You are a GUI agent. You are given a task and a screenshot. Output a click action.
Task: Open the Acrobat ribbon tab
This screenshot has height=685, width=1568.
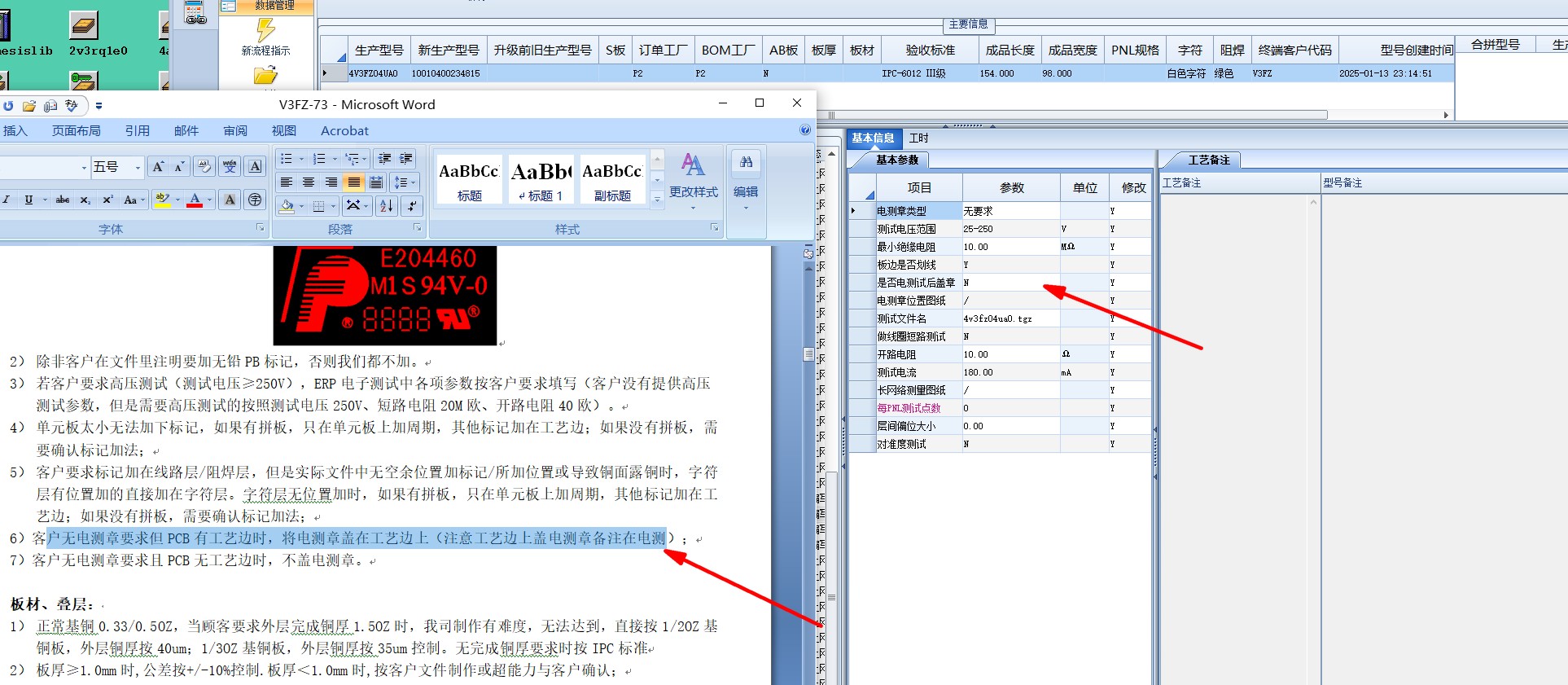click(344, 130)
